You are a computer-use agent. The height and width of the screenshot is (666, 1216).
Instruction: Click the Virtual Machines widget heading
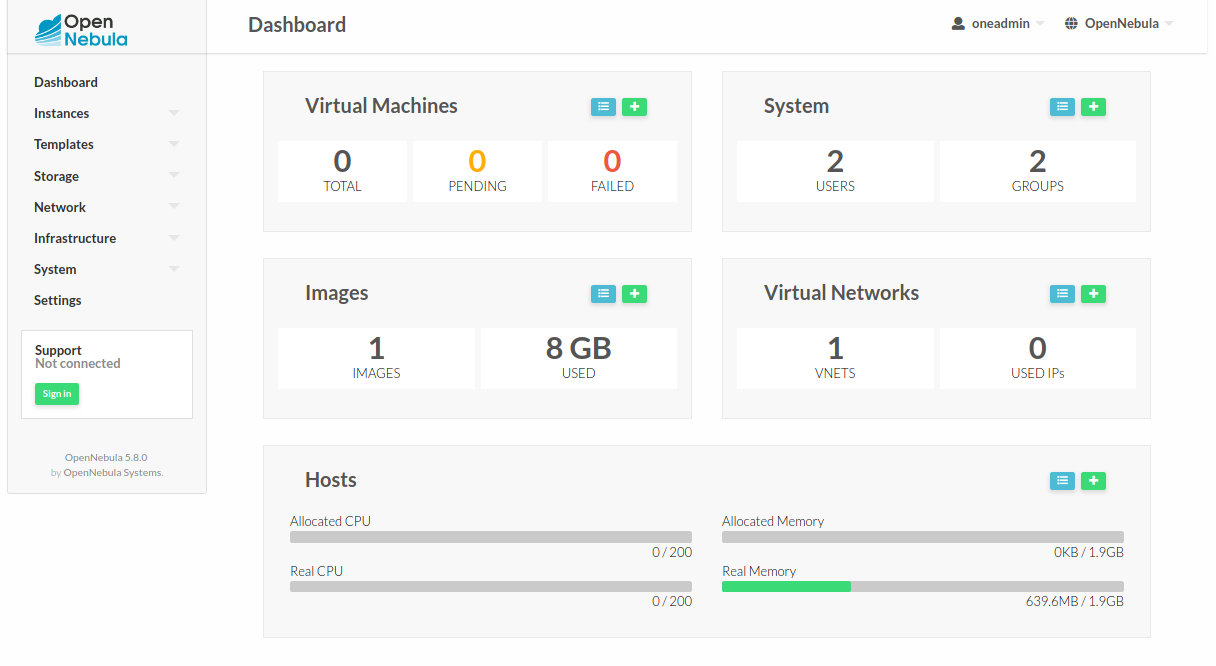[x=381, y=106]
